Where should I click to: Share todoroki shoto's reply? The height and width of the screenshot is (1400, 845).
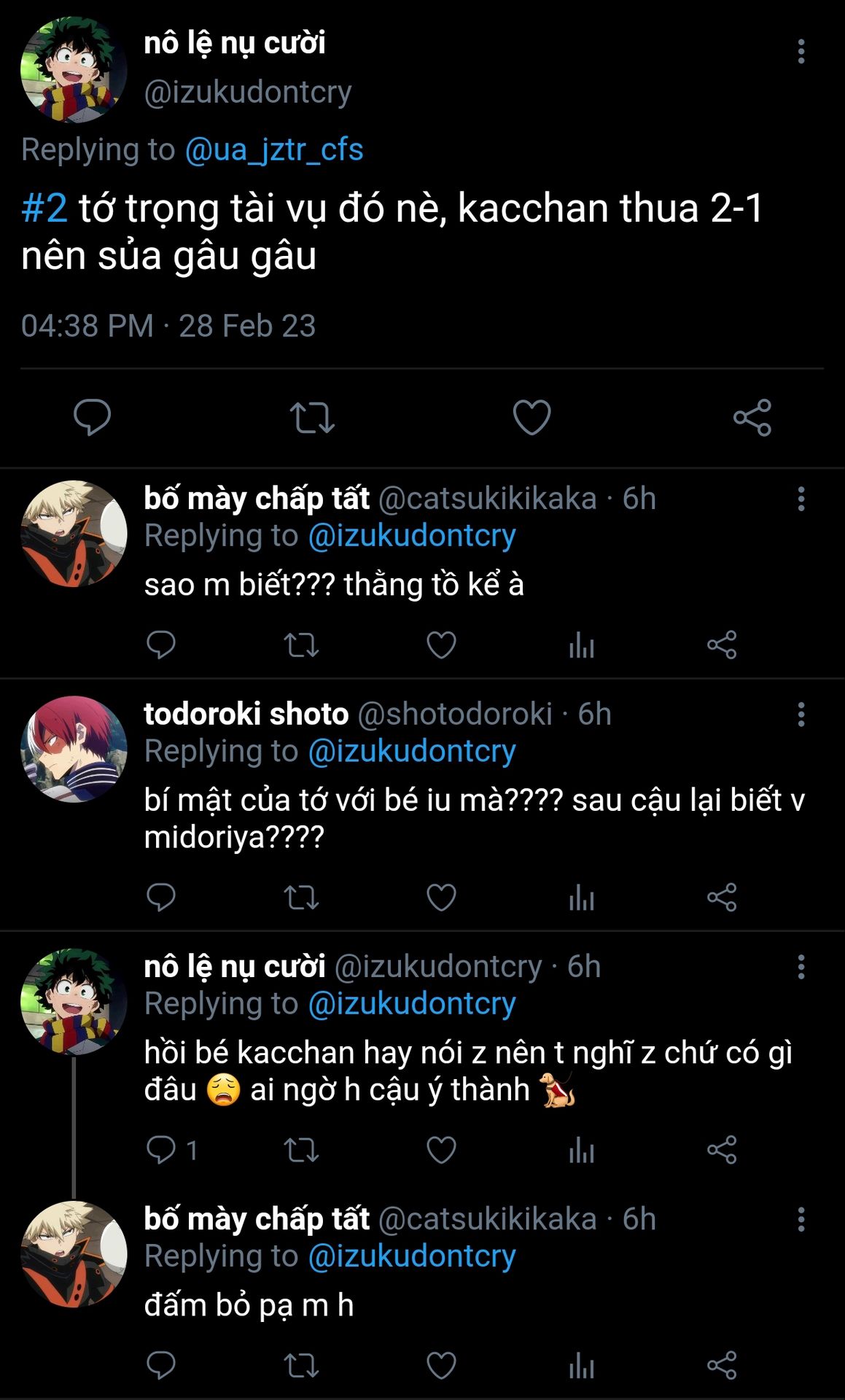[x=722, y=897]
